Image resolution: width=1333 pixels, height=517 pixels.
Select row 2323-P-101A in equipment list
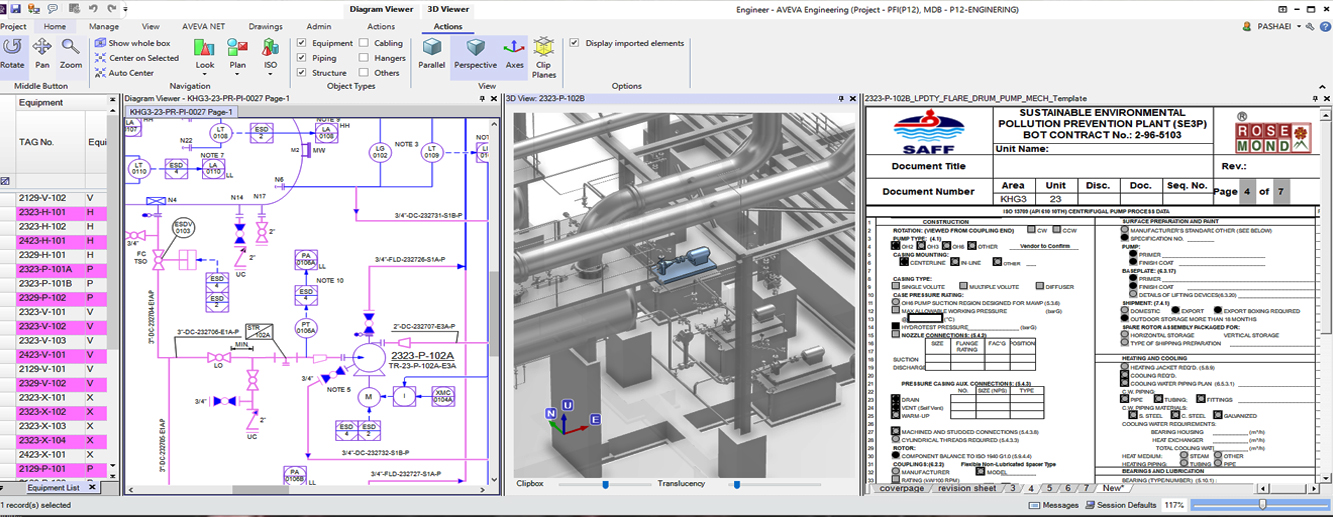45,269
